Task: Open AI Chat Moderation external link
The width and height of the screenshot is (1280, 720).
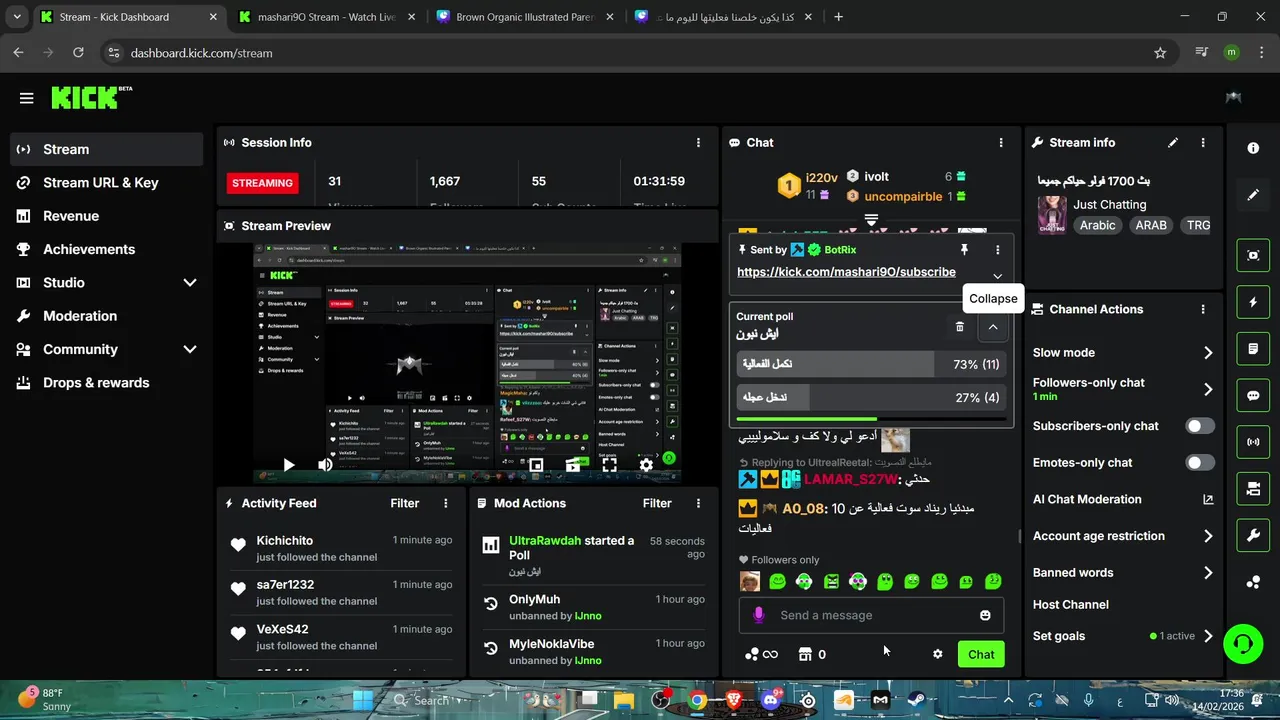Action: click(x=1208, y=500)
